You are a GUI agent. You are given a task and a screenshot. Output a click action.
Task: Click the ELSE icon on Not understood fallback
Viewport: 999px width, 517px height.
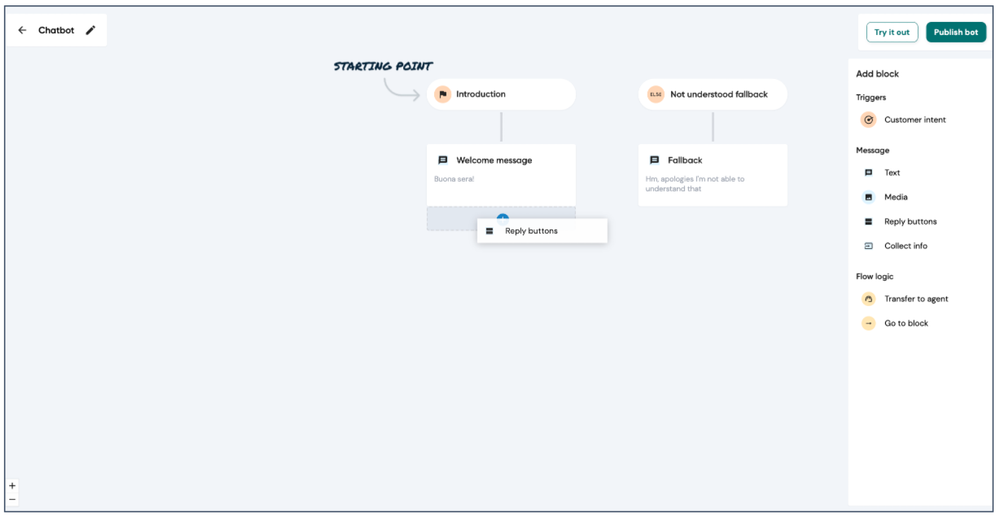point(656,94)
